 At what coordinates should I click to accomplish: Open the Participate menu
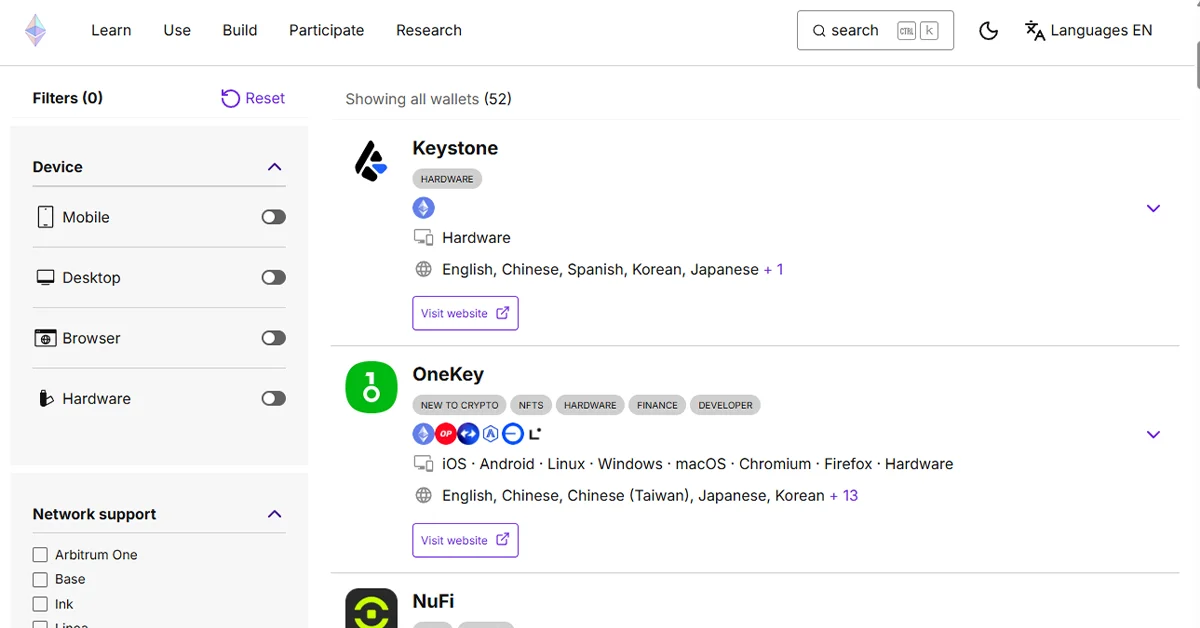click(x=327, y=30)
